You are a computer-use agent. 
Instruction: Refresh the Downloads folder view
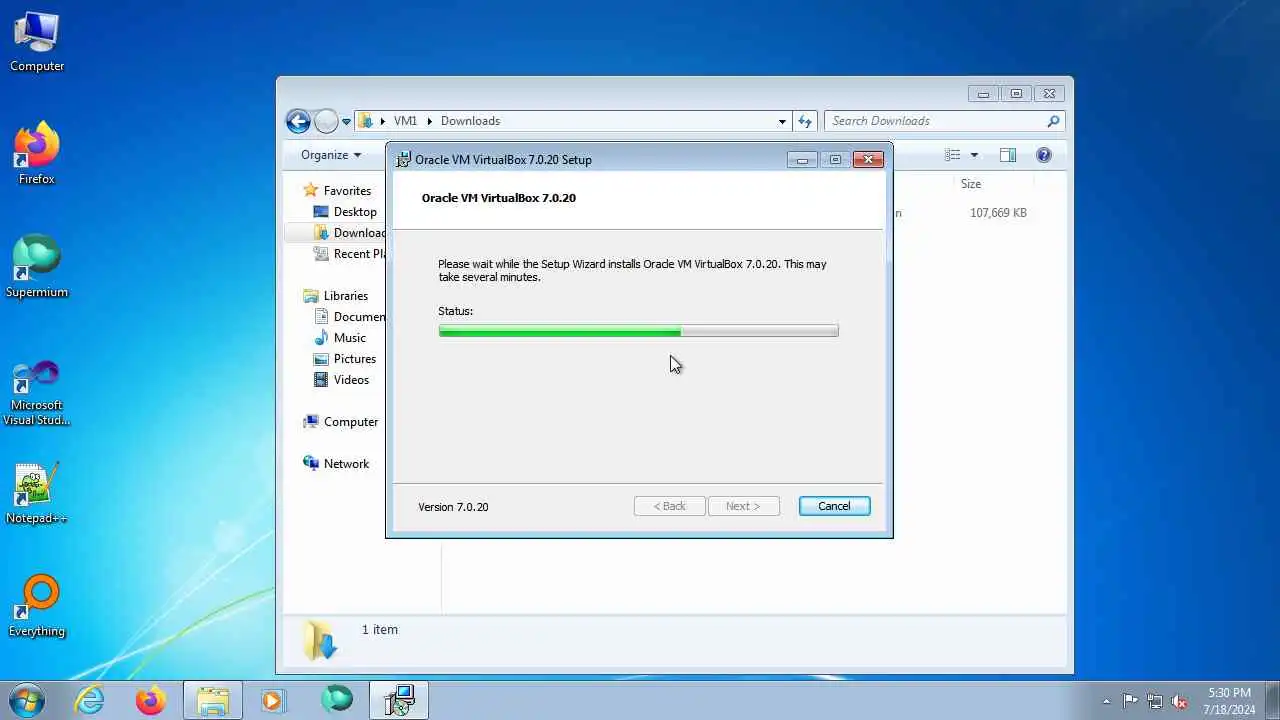(x=805, y=121)
